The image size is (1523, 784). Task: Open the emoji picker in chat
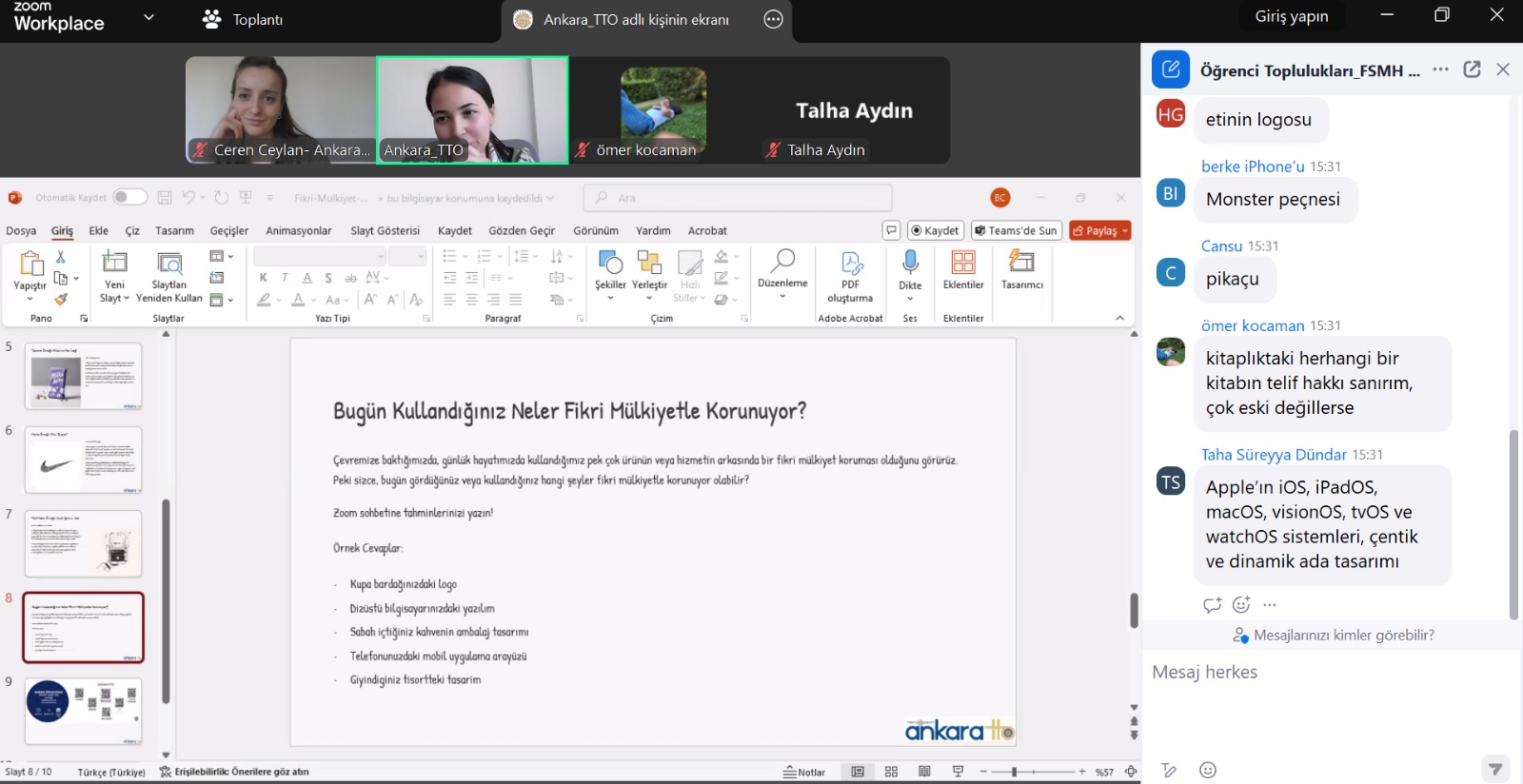[1208, 770]
